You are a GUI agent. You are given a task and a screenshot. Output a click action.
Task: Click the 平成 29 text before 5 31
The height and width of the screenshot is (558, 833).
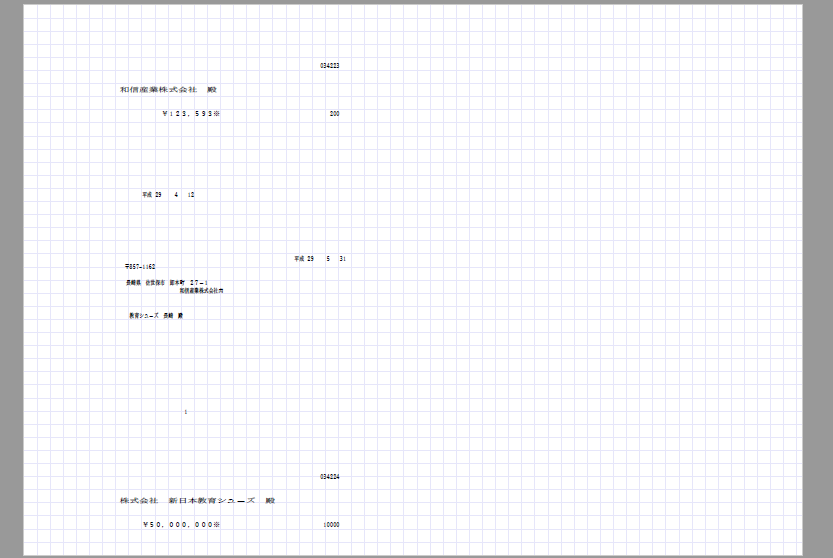point(304,259)
